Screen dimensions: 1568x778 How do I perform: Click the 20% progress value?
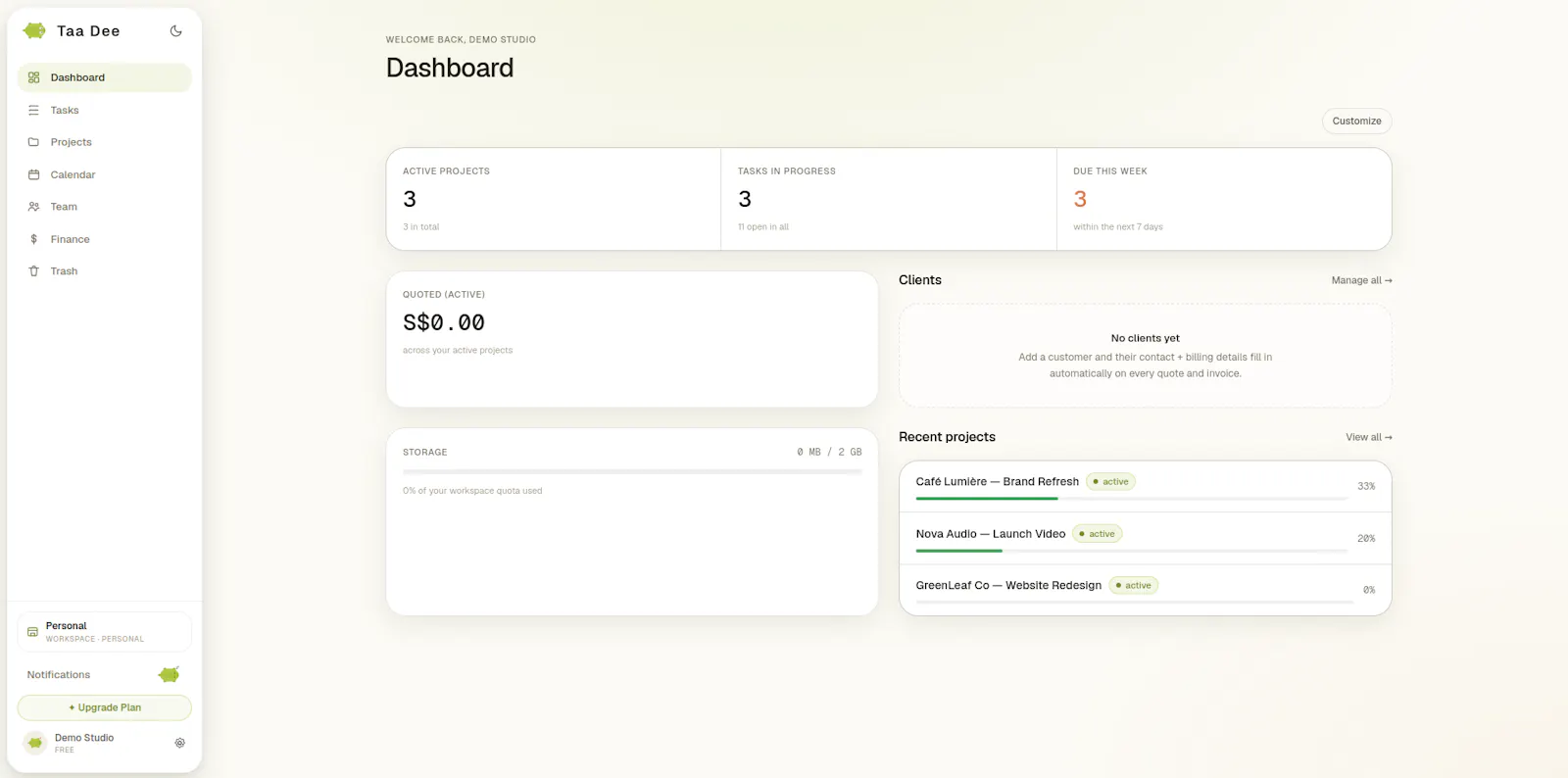point(1366,538)
